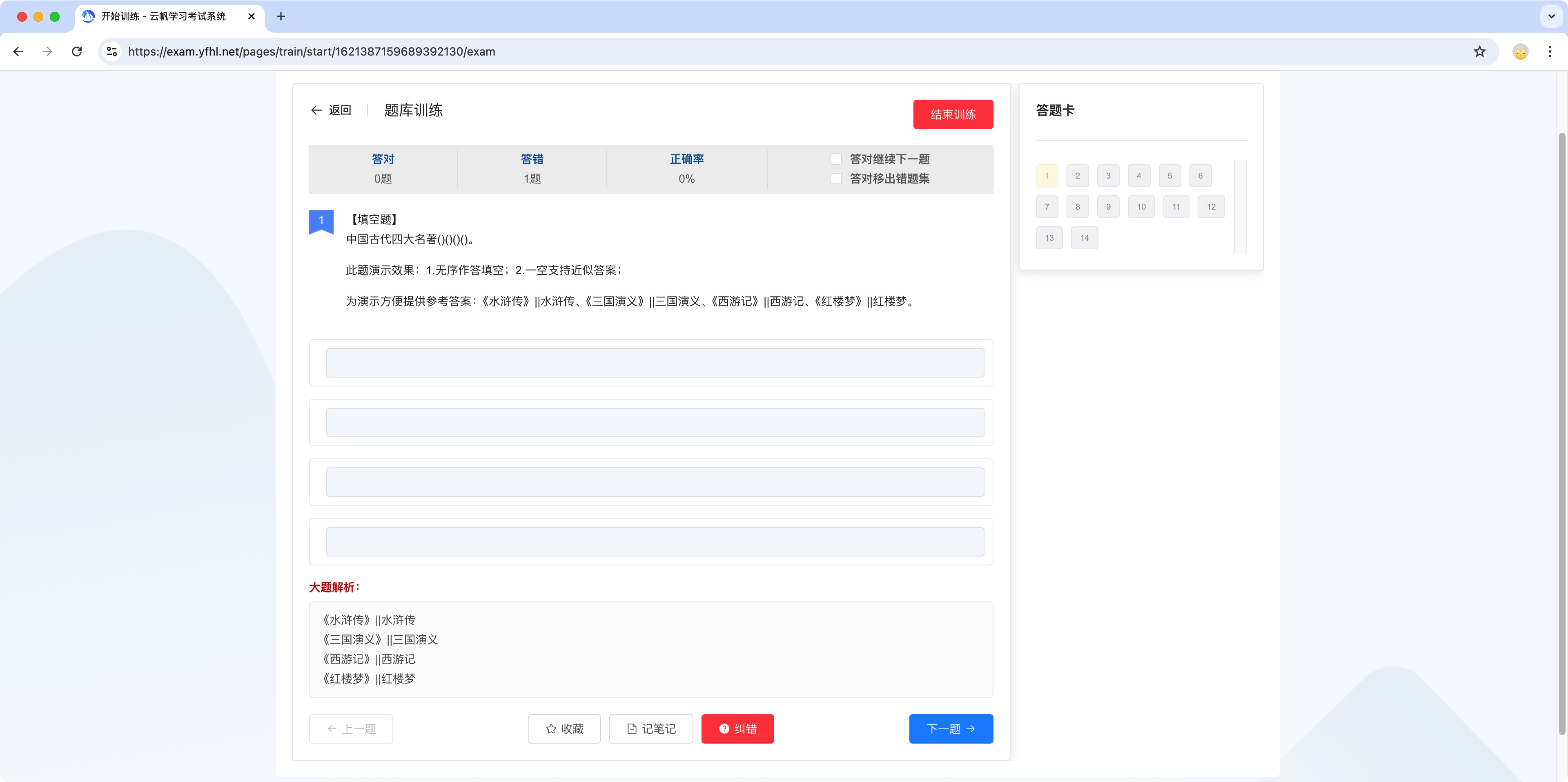Click the 《水浒传》||水浒传 analysis line
1568x782 pixels.
[x=368, y=620]
